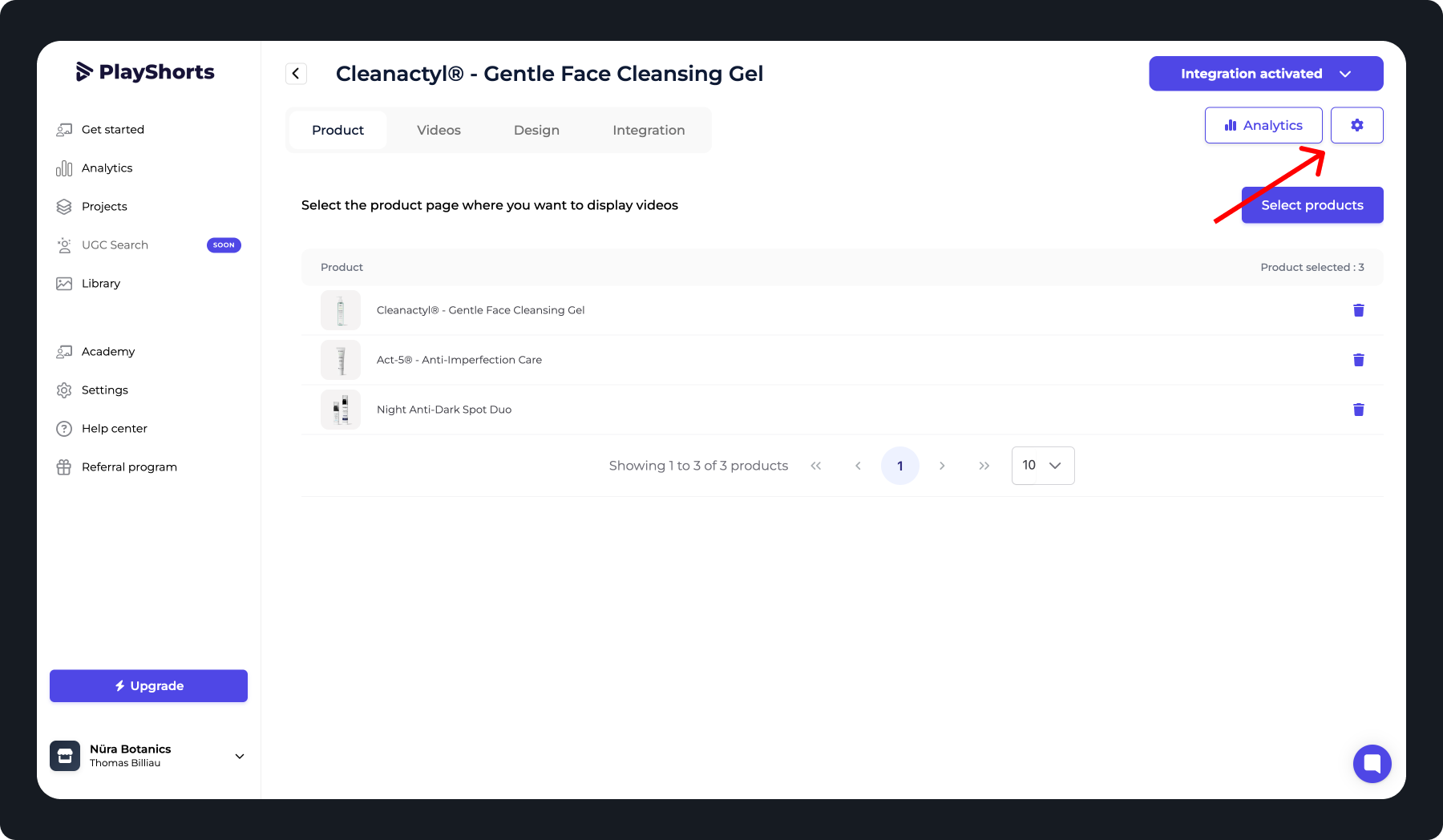Switch to the Design tab
This screenshot has width=1443, height=840.
536,130
